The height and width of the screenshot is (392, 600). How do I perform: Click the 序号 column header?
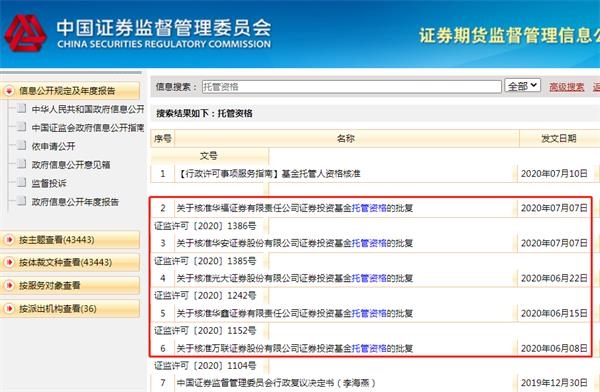pyautogui.click(x=163, y=139)
